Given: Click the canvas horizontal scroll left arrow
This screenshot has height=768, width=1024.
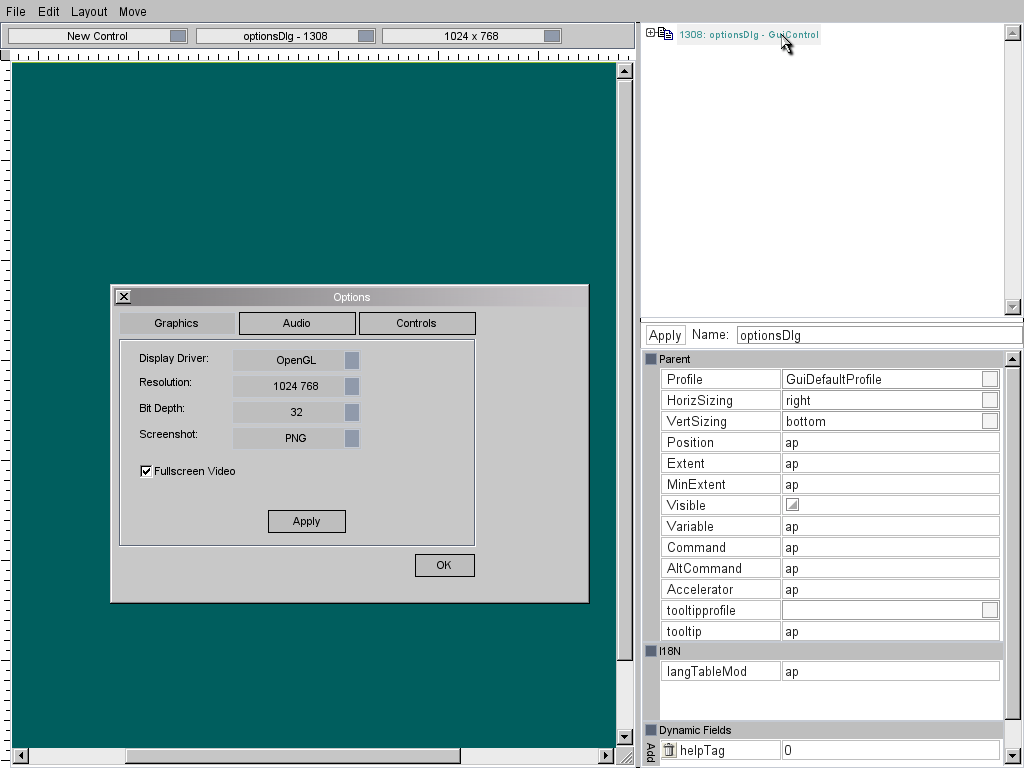Looking at the screenshot, I should [21, 755].
